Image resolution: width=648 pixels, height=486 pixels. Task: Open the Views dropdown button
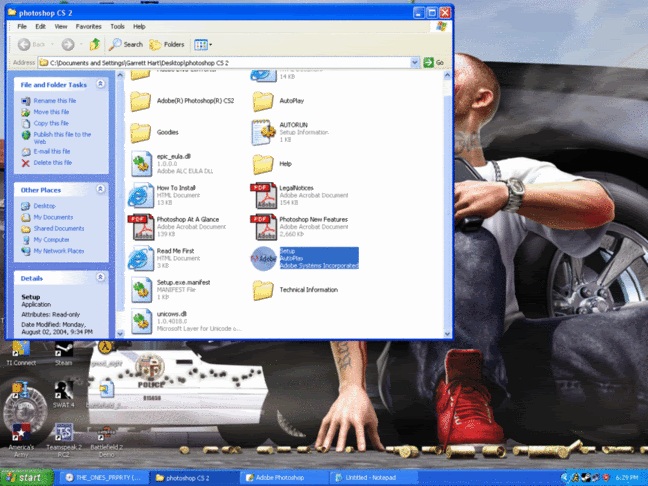click(203, 44)
